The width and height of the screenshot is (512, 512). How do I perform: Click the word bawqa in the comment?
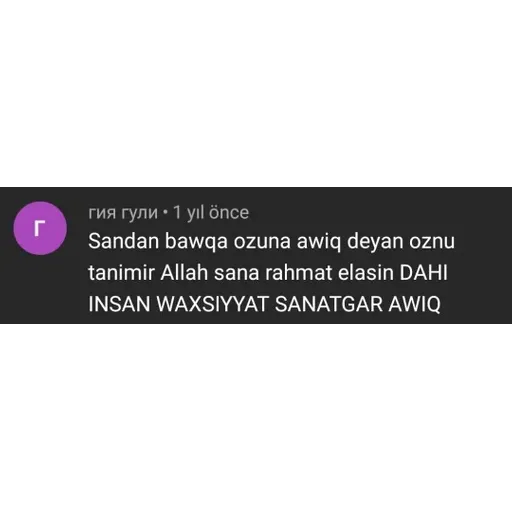(196, 241)
